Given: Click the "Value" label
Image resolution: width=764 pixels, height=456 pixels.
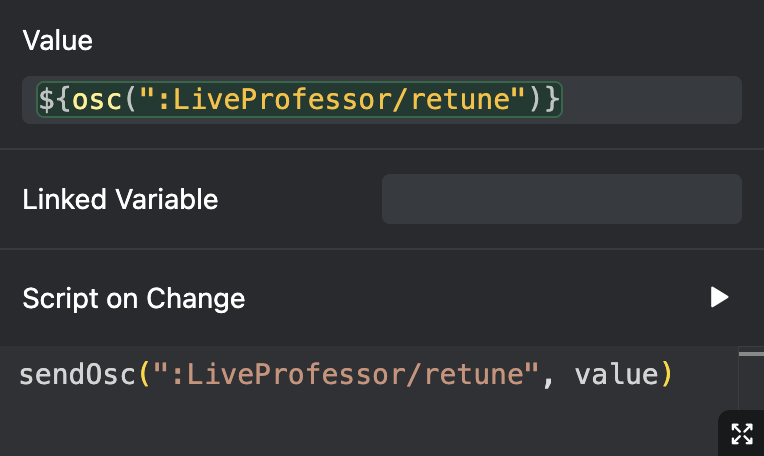Looking at the screenshot, I should point(57,41).
